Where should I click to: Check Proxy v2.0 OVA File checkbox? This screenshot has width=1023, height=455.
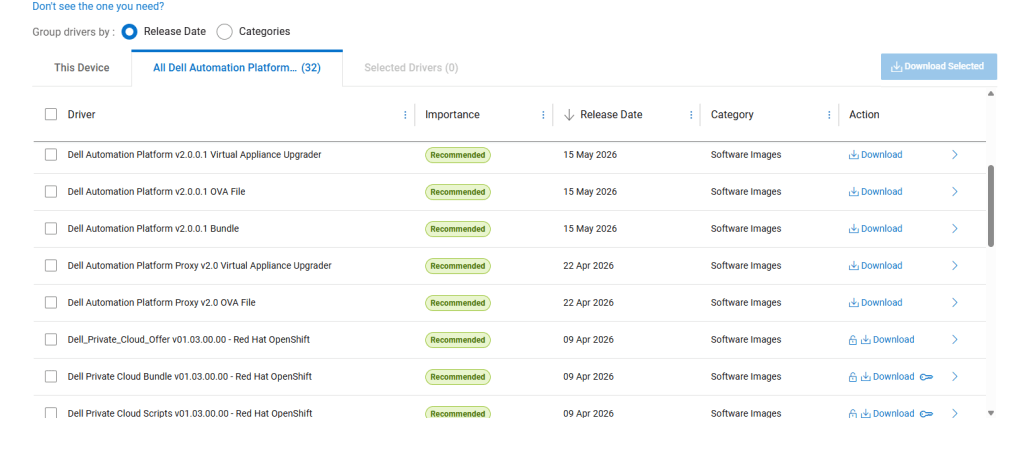[51, 302]
